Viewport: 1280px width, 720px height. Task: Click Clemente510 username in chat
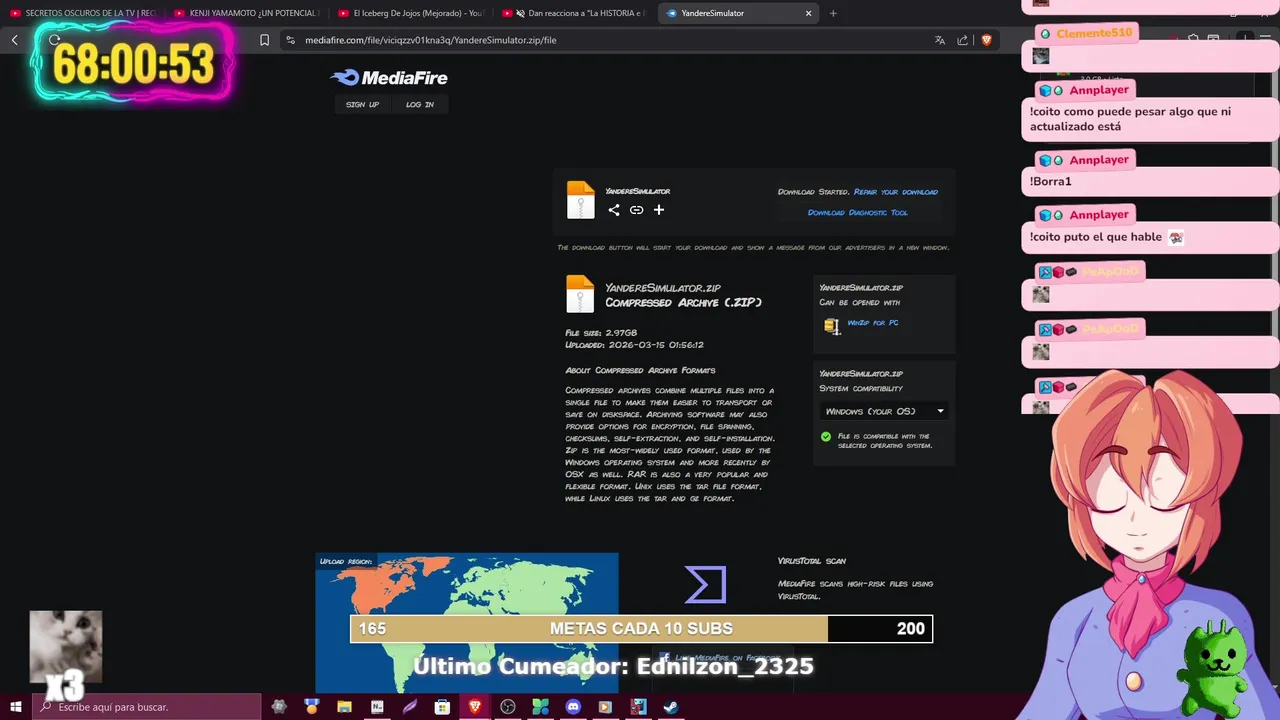click(x=1094, y=33)
